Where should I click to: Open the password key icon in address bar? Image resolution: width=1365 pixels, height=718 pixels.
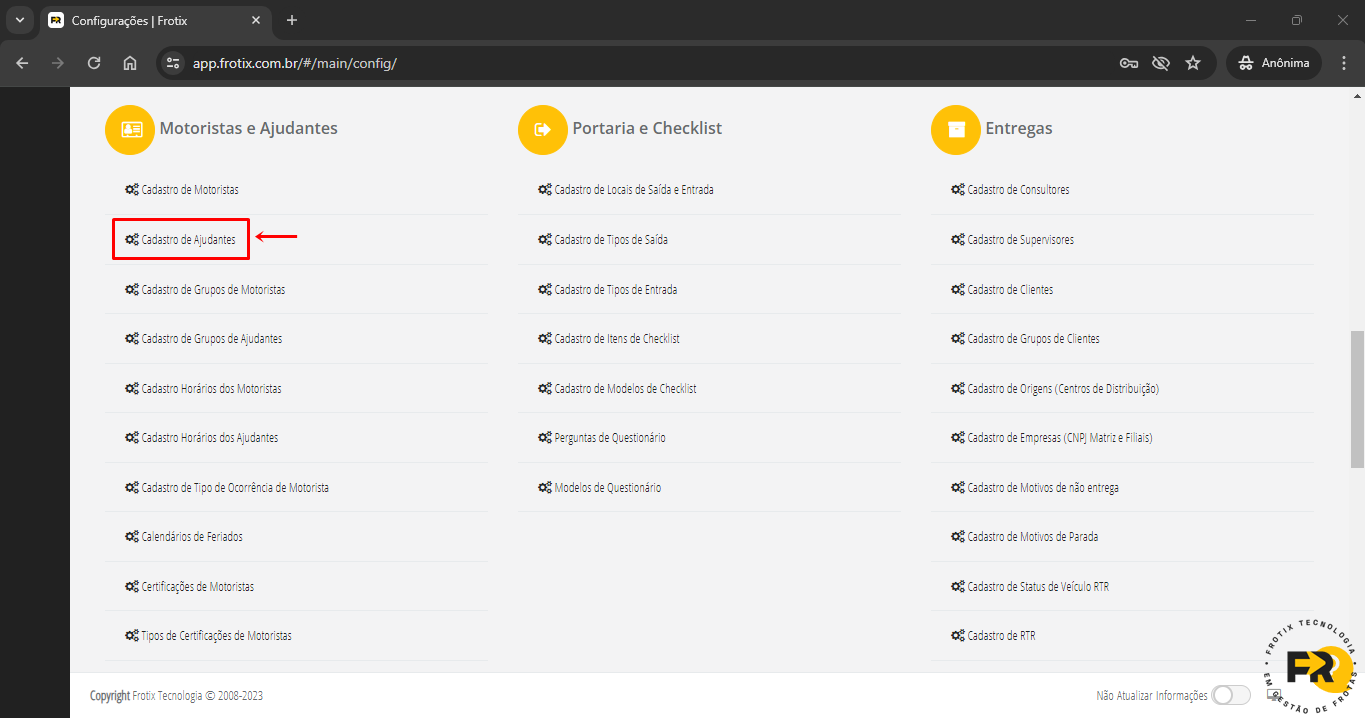1129,63
